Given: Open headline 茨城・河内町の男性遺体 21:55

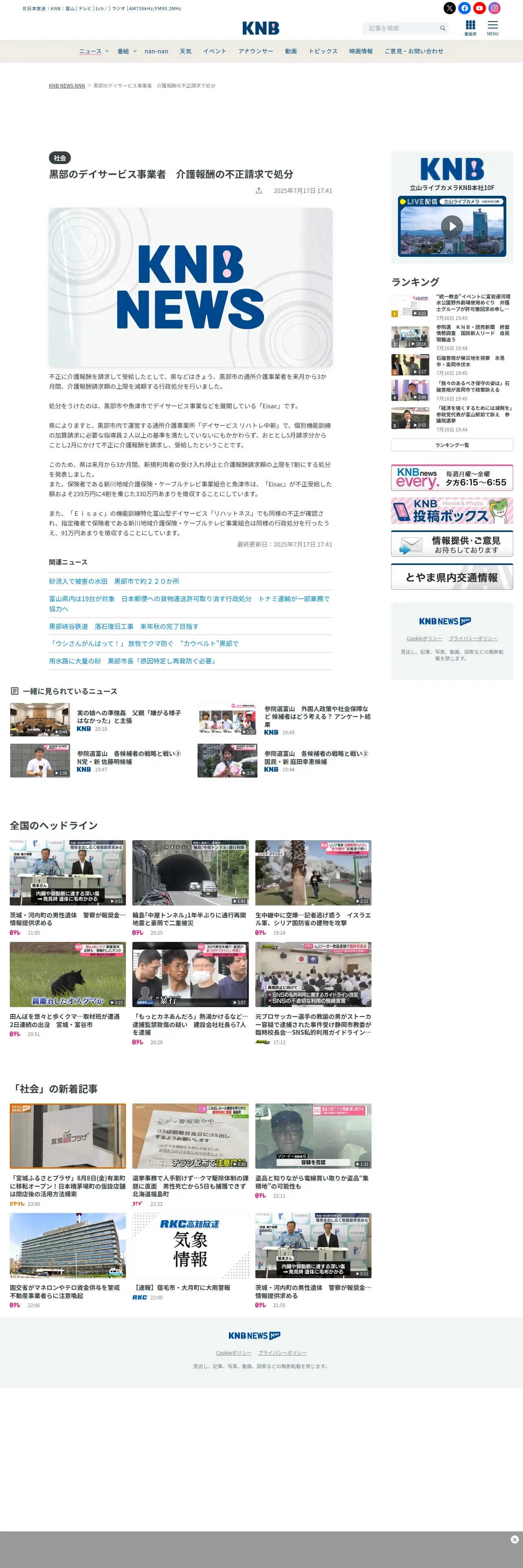Looking at the screenshot, I should click(68, 888).
